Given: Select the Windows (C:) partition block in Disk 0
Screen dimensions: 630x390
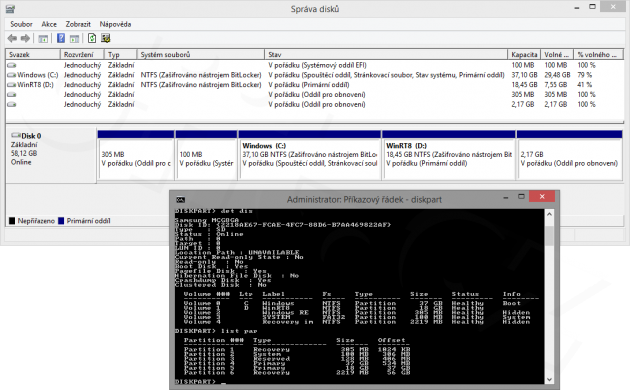Looking at the screenshot, I should pos(310,155).
